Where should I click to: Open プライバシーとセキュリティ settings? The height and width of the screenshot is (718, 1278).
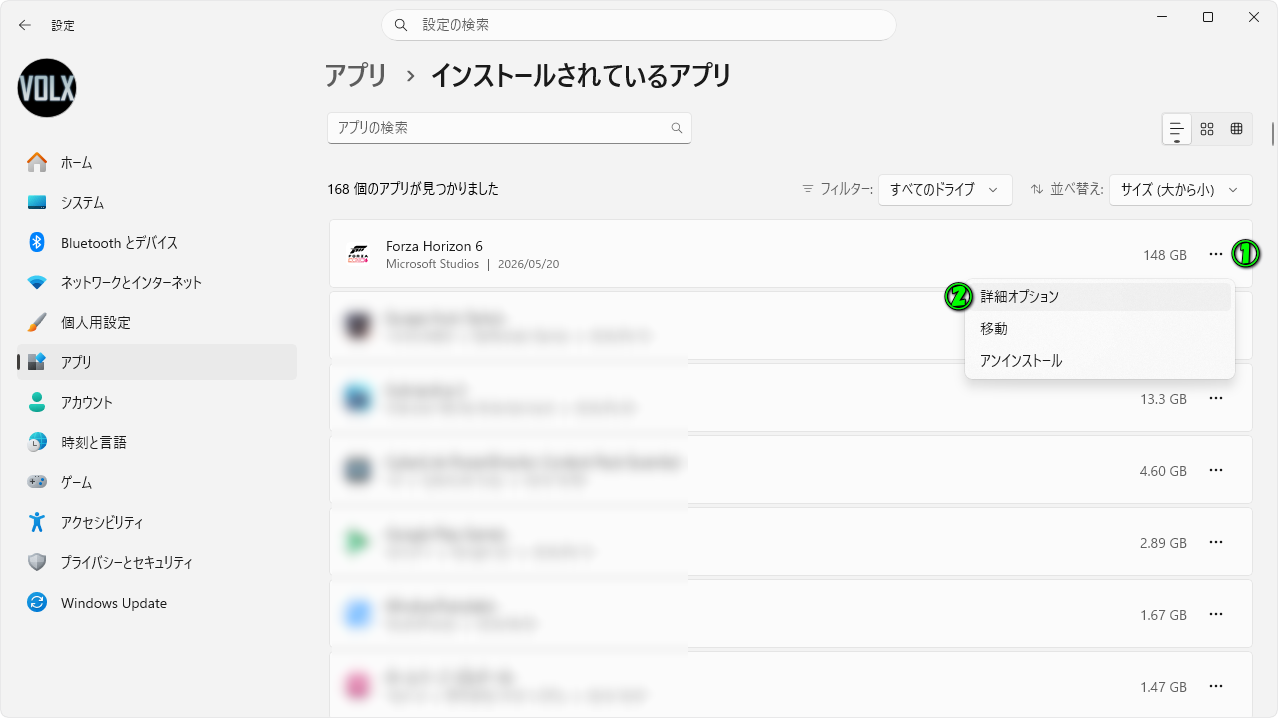[x=157, y=562]
